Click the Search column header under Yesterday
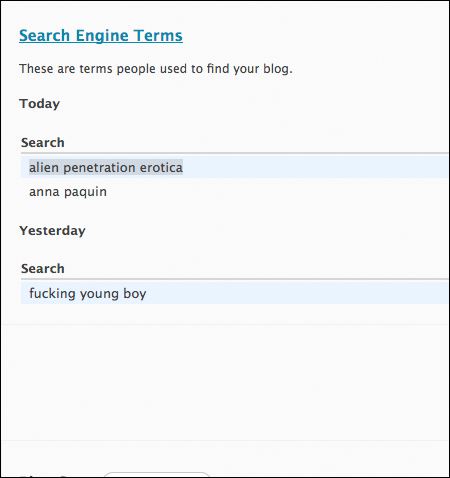 tap(43, 269)
